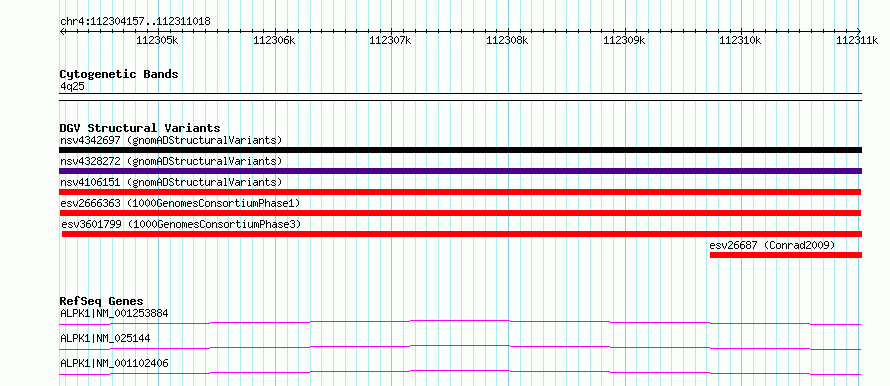The image size is (890, 386).
Task: Click the 4q25 cytogenetic band bar
Action: pos(460,96)
